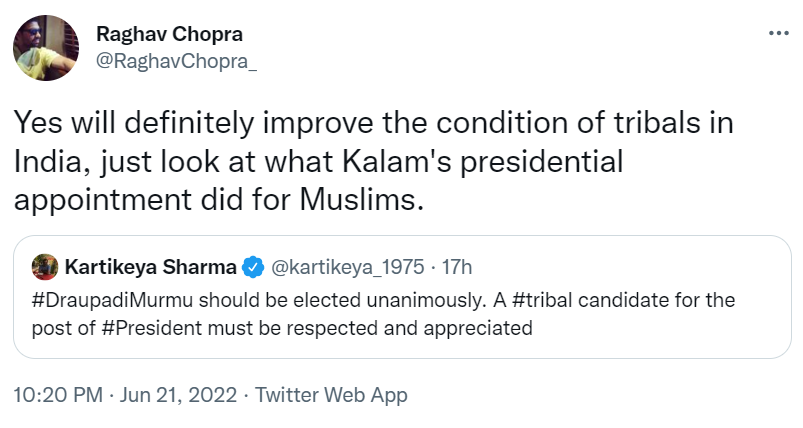Screen dimensions: 803x428
Task: Open the @RaghavChopra_ handle
Action: tap(177, 61)
